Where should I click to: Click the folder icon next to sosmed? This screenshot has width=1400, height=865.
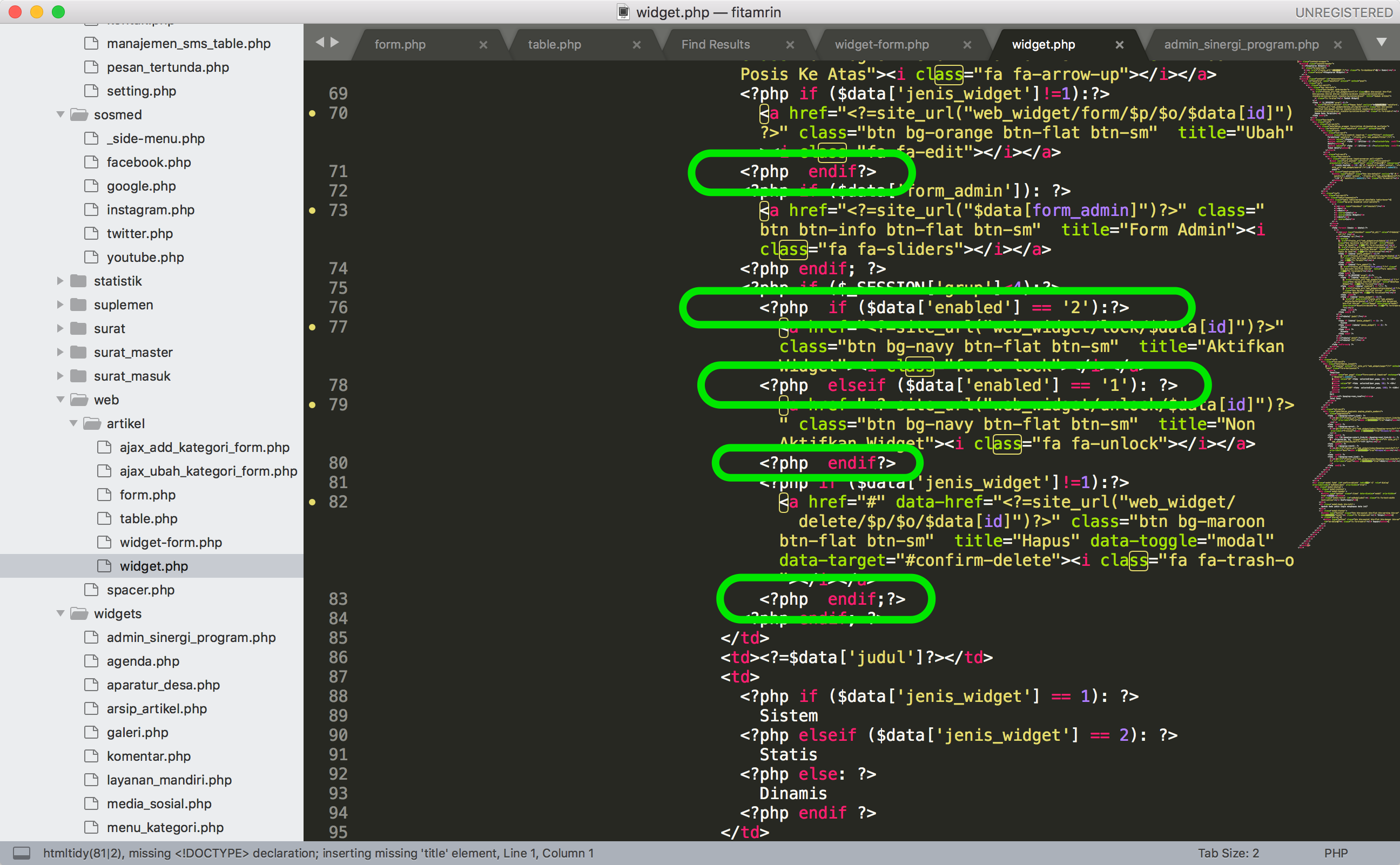[x=78, y=114]
